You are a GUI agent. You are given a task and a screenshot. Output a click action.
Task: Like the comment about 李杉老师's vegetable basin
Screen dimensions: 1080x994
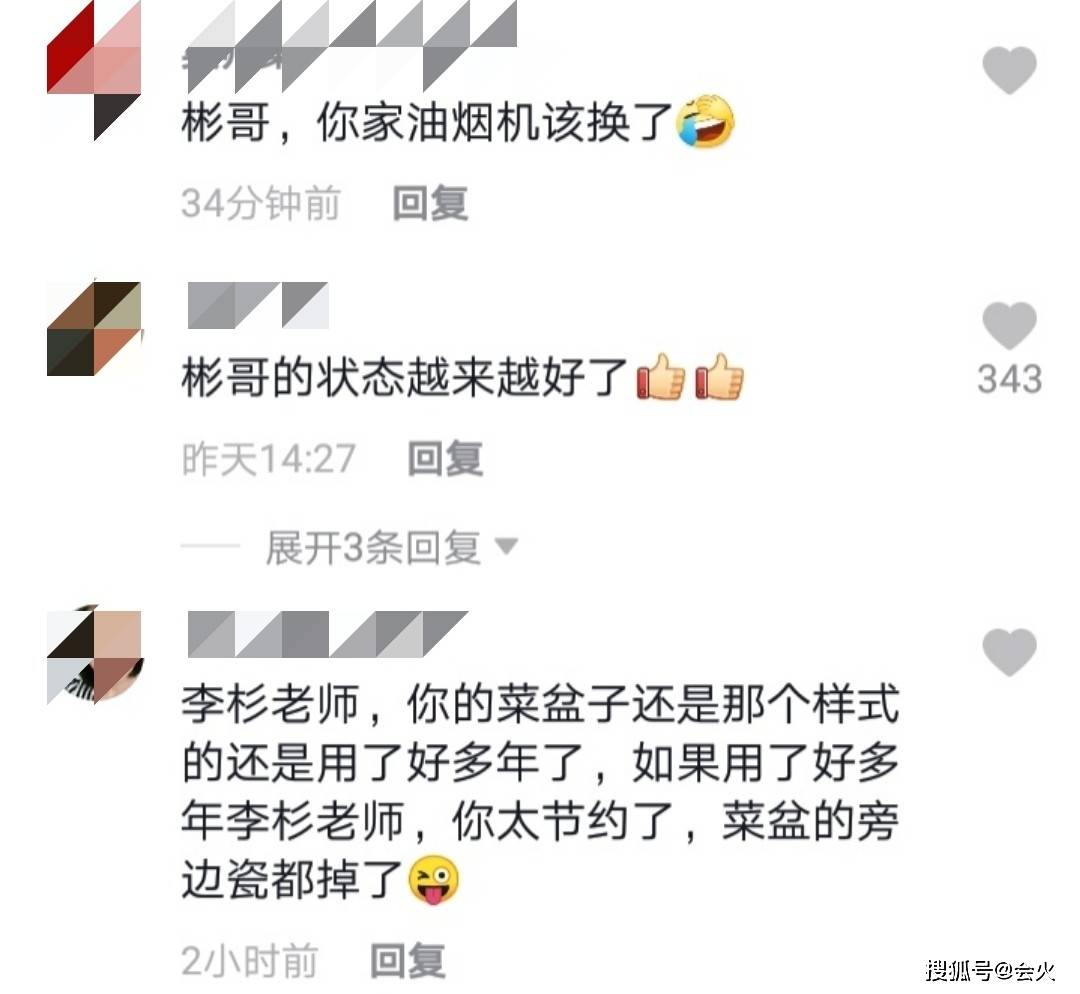pos(1009,652)
